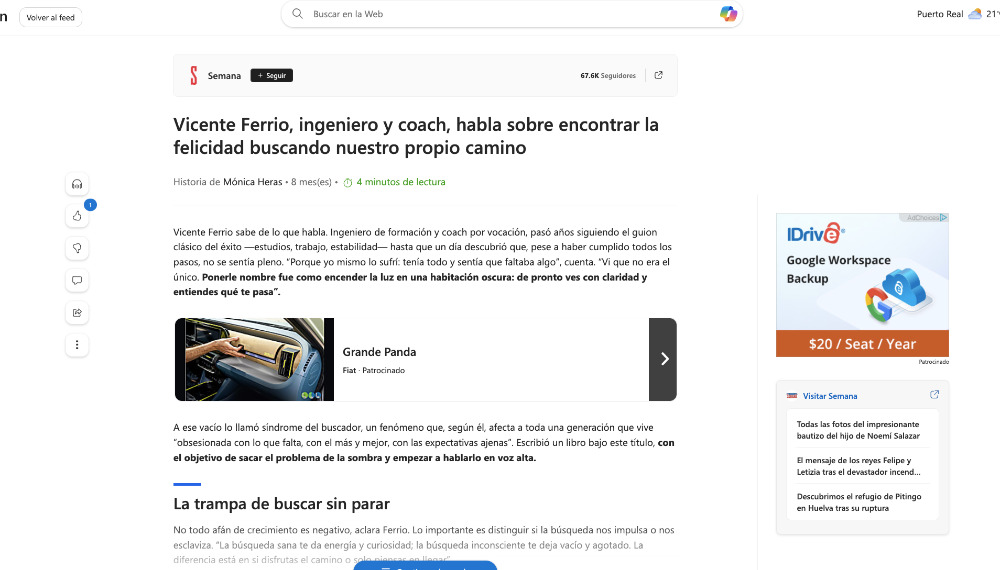Click the 'Patrocinado' label under IDrive ad
This screenshot has width=1000, height=570.
(933, 362)
